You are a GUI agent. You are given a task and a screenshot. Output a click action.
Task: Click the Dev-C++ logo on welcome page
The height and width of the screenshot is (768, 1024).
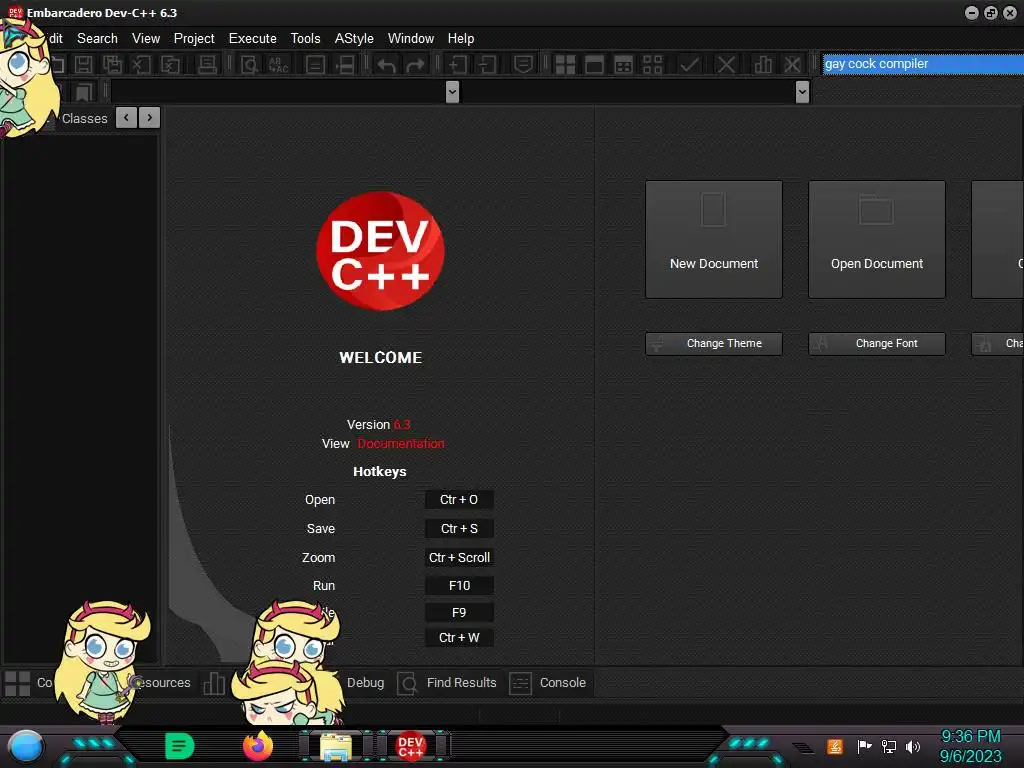(380, 251)
